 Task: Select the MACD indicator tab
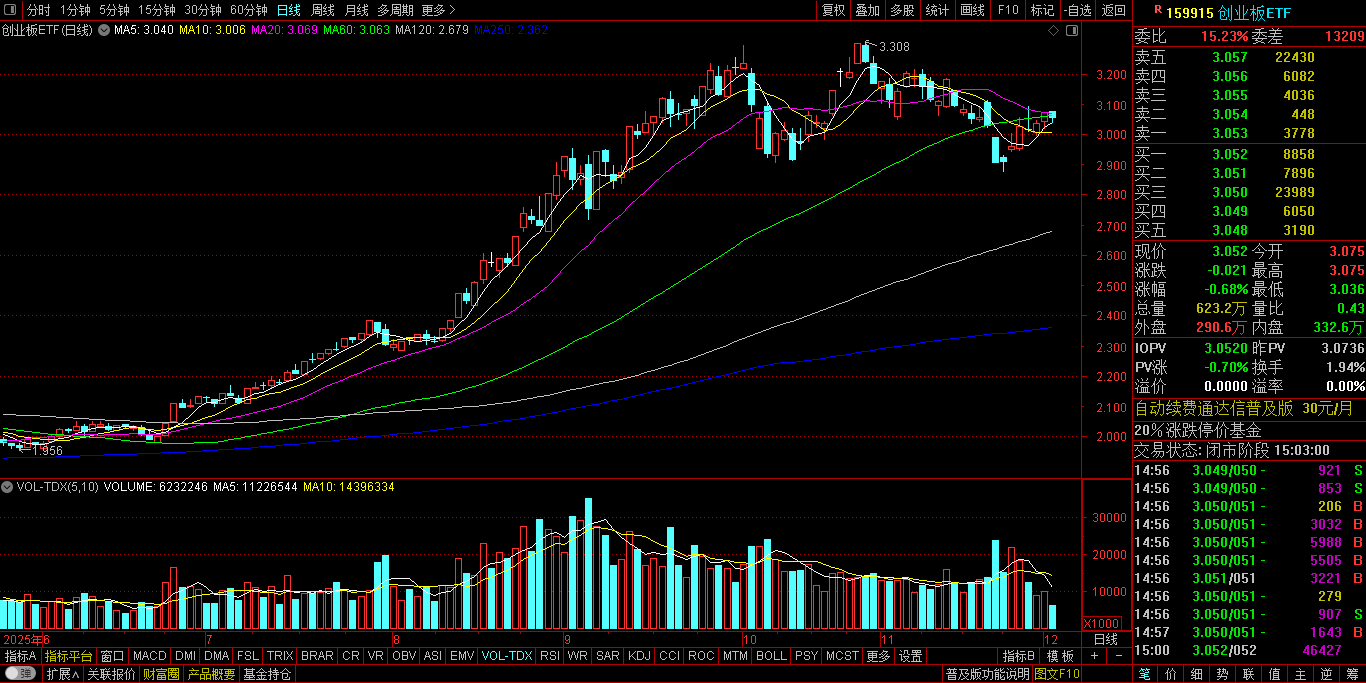(x=149, y=656)
